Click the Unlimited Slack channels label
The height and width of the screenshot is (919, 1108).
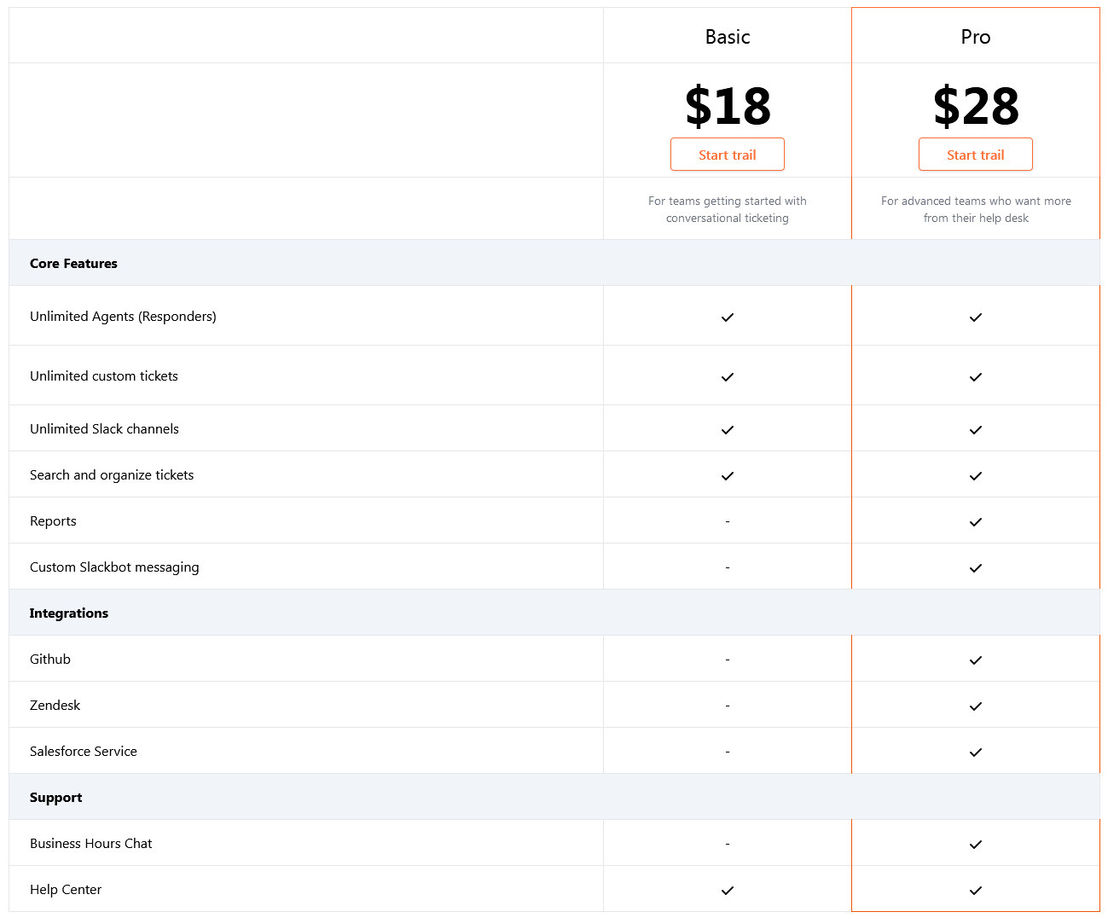[104, 429]
